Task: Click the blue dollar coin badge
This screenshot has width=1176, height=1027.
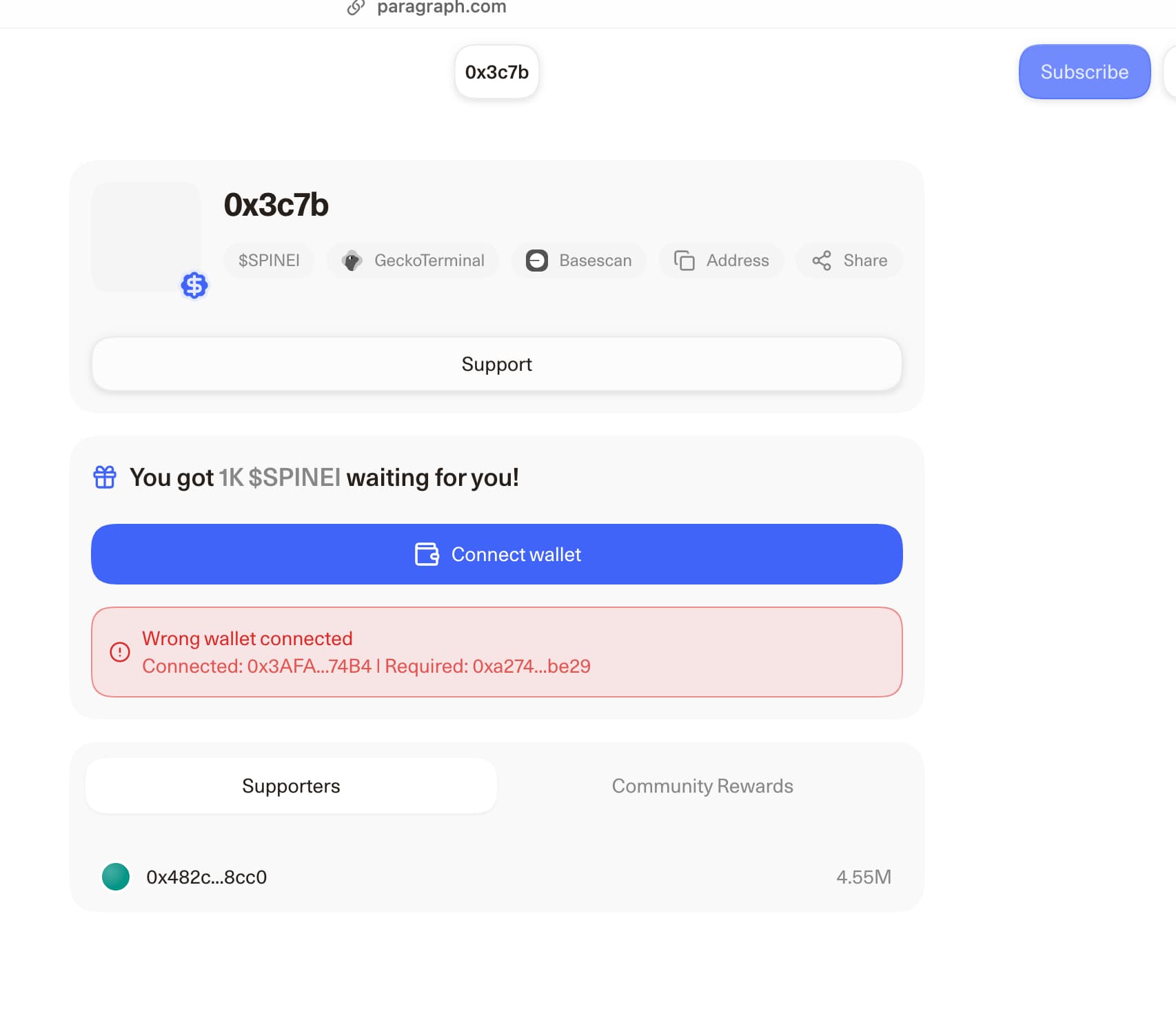Action: (194, 285)
